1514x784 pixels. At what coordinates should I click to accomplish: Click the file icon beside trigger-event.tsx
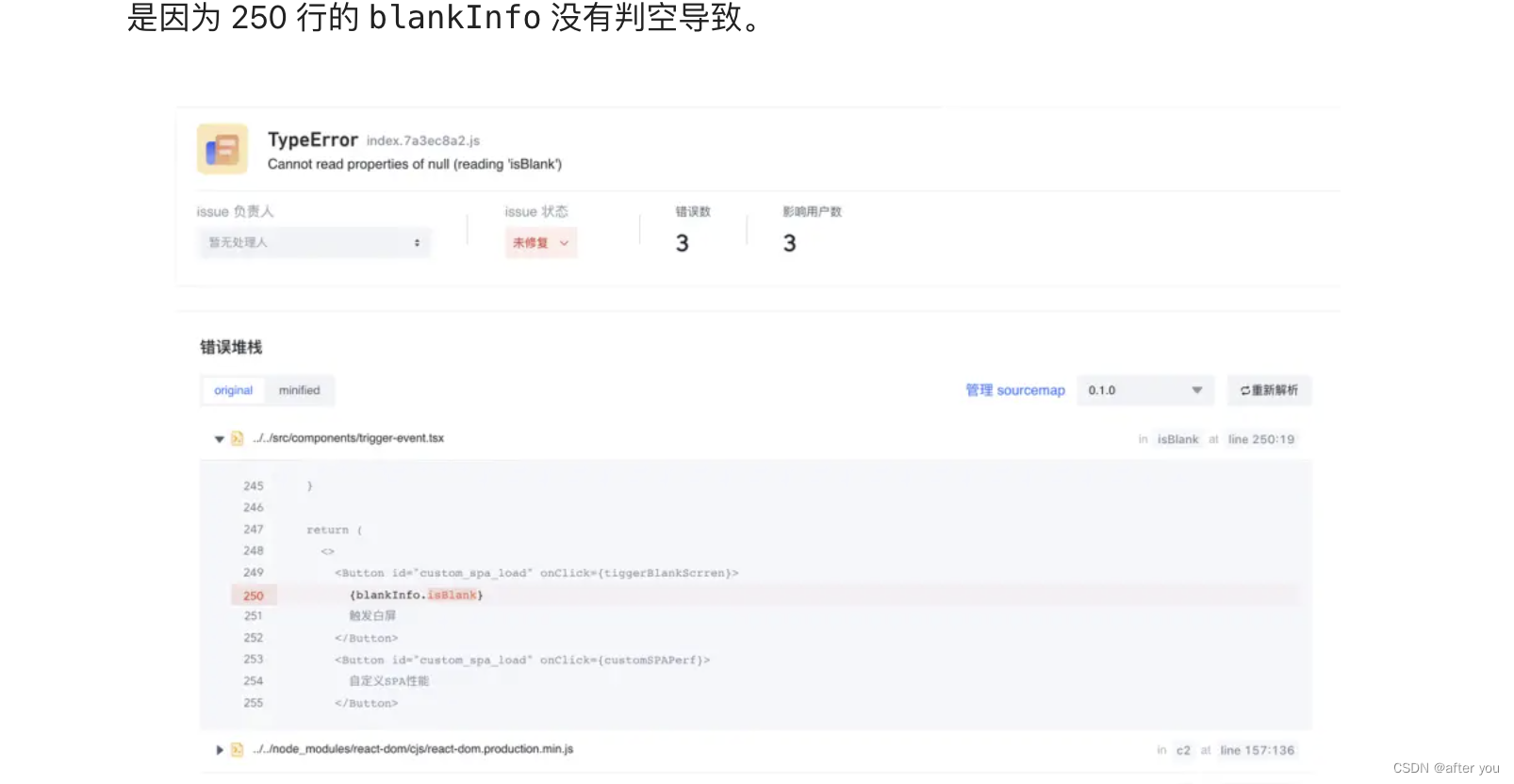click(237, 438)
